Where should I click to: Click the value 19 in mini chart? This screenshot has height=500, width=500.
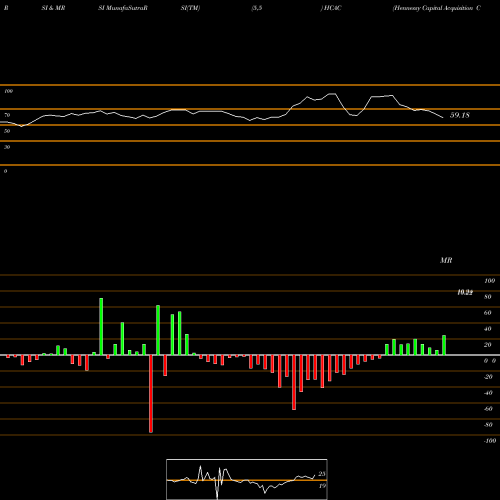tap(322, 486)
